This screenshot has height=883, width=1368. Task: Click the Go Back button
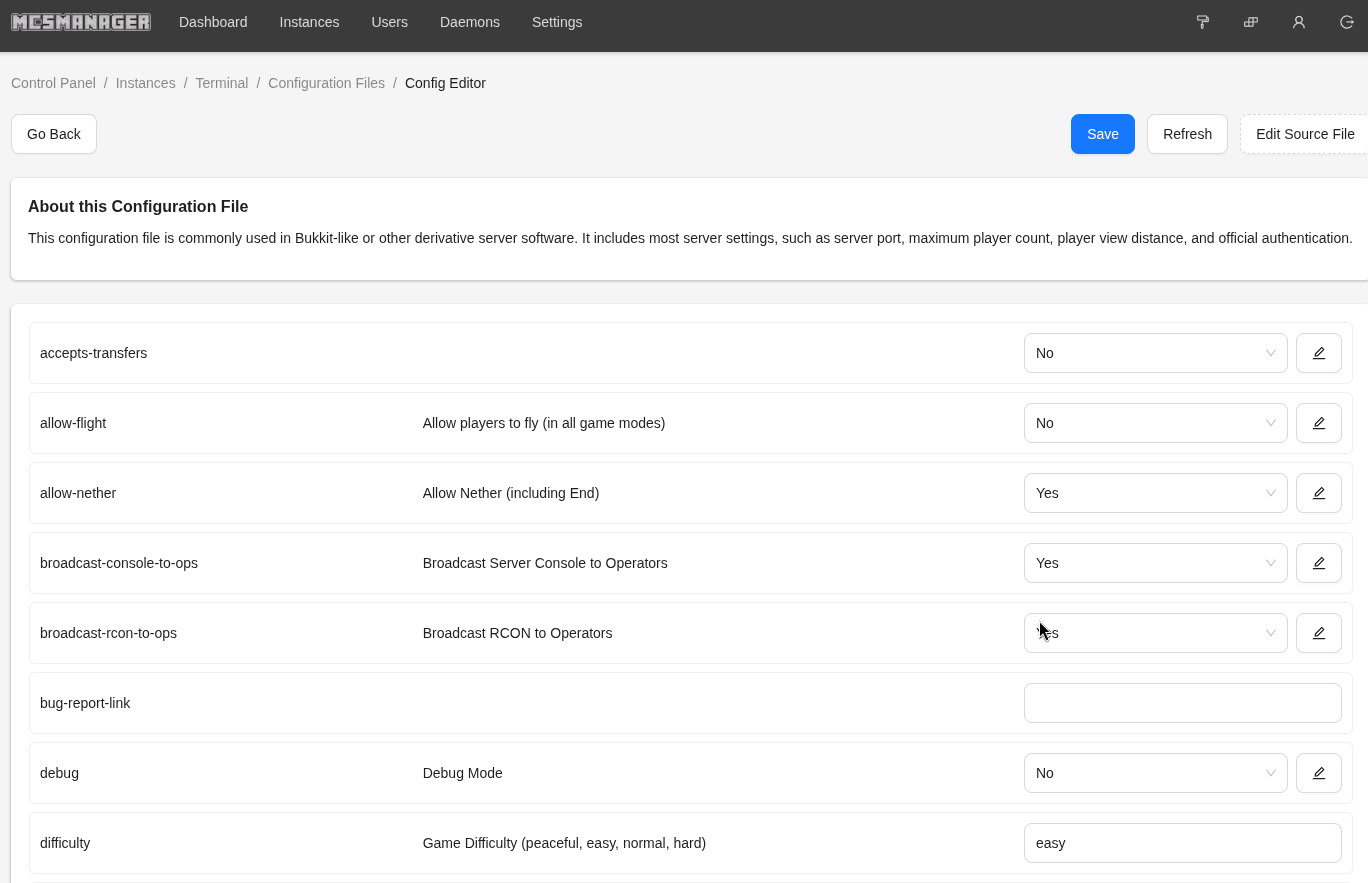click(54, 134)
